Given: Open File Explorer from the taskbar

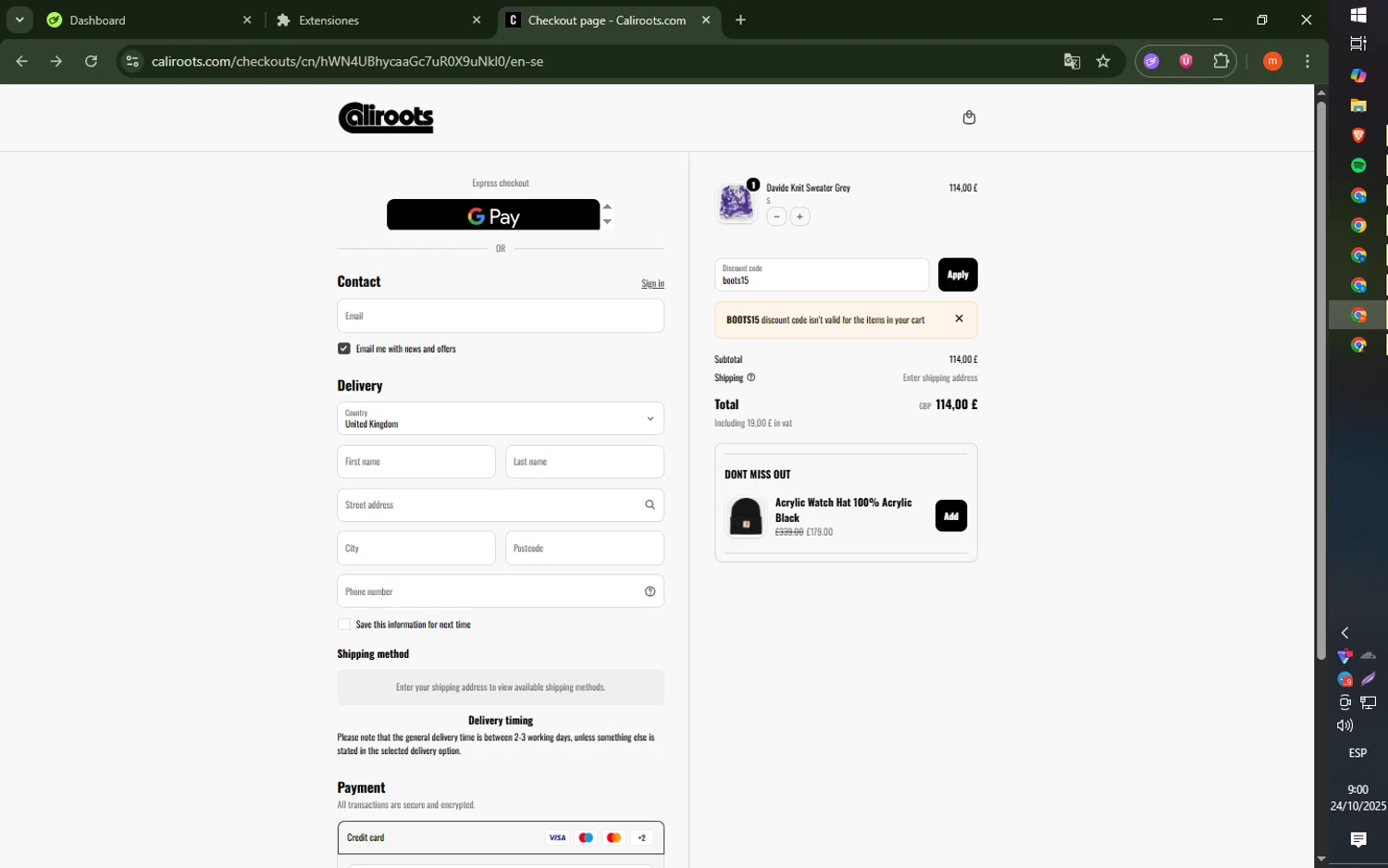Looking at the screenshot, I should (1358, 105).
